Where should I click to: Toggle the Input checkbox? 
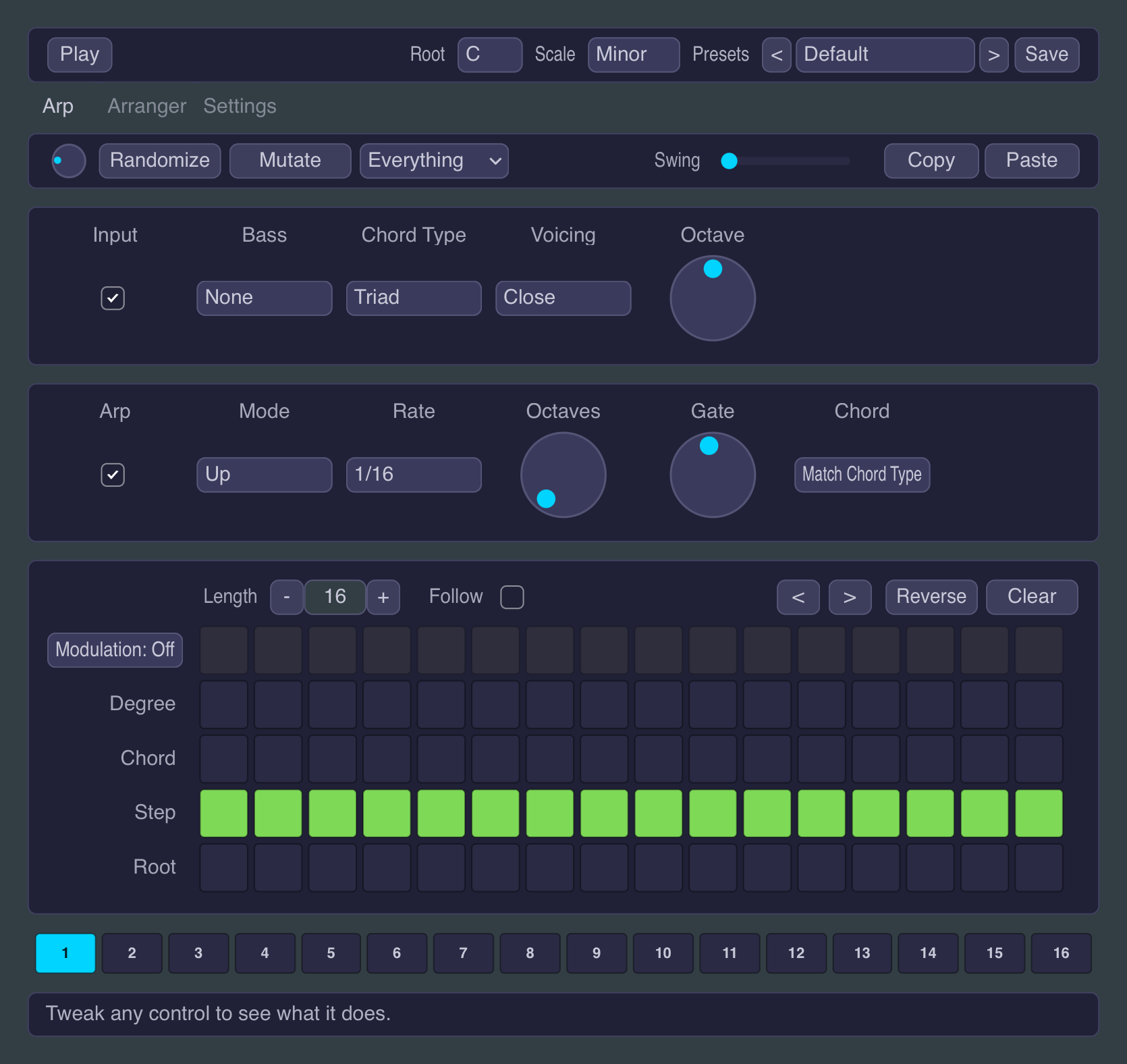[113, 298]
